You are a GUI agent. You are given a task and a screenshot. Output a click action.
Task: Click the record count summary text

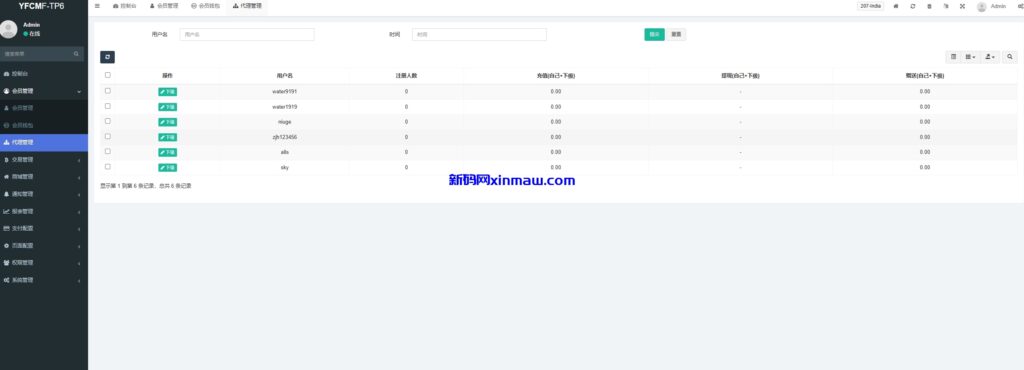point(146,186)
